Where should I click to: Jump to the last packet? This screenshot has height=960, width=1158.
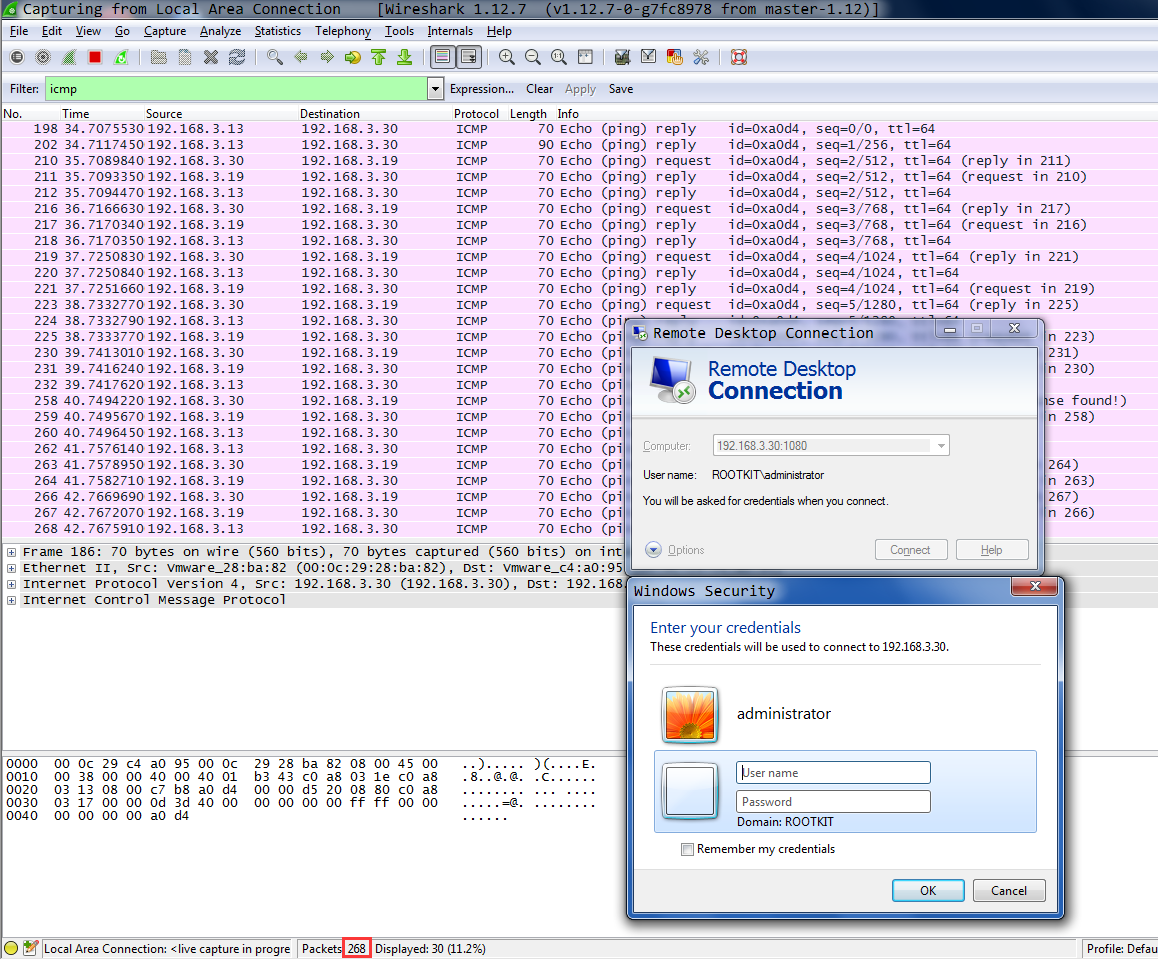pos(405,57)
